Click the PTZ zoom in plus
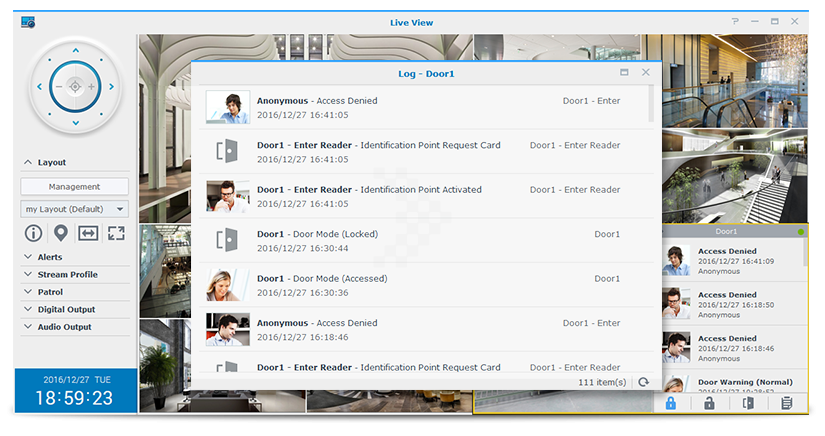 tap(91, 87)
